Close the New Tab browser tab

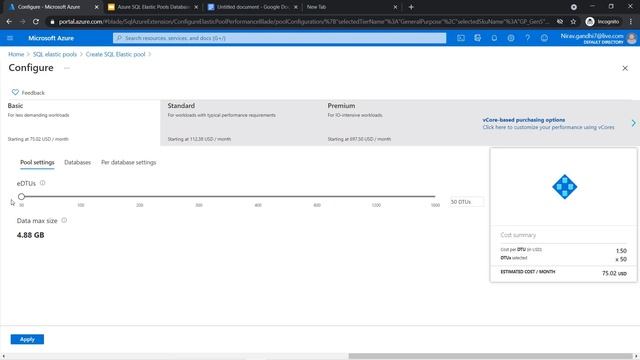pyautogui.click(x=395, y=7)
